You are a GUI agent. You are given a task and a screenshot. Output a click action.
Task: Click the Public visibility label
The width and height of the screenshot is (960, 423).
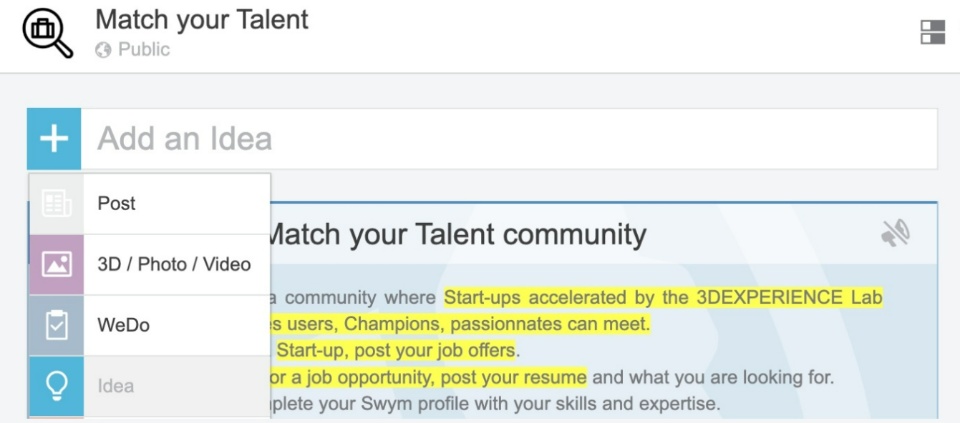tap(144, 50)
